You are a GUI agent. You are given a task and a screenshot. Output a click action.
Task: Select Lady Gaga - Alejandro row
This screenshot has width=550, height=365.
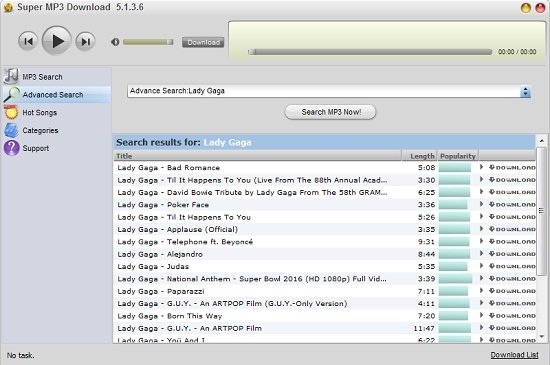coord(324,254)
